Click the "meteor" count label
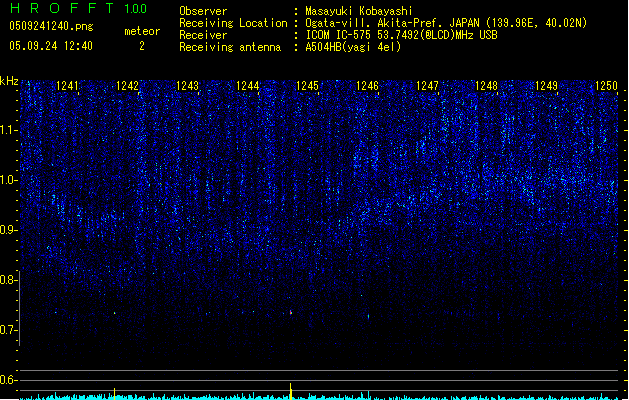This screenshot has width=629, height=400. [x=142, y=31]
